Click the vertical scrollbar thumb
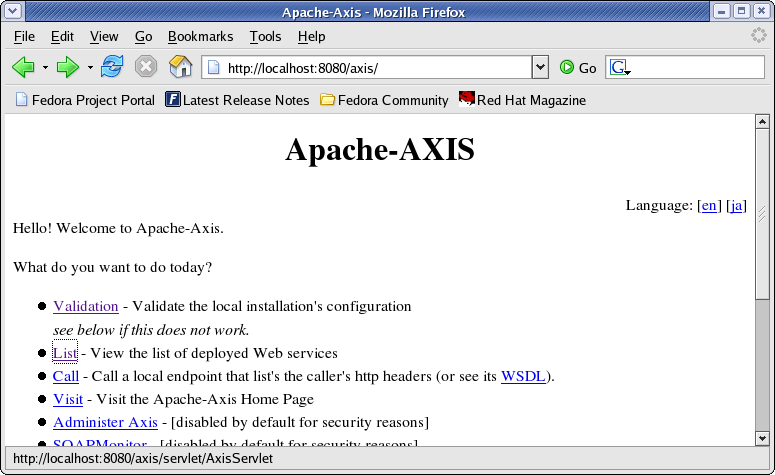 point(762,214)
